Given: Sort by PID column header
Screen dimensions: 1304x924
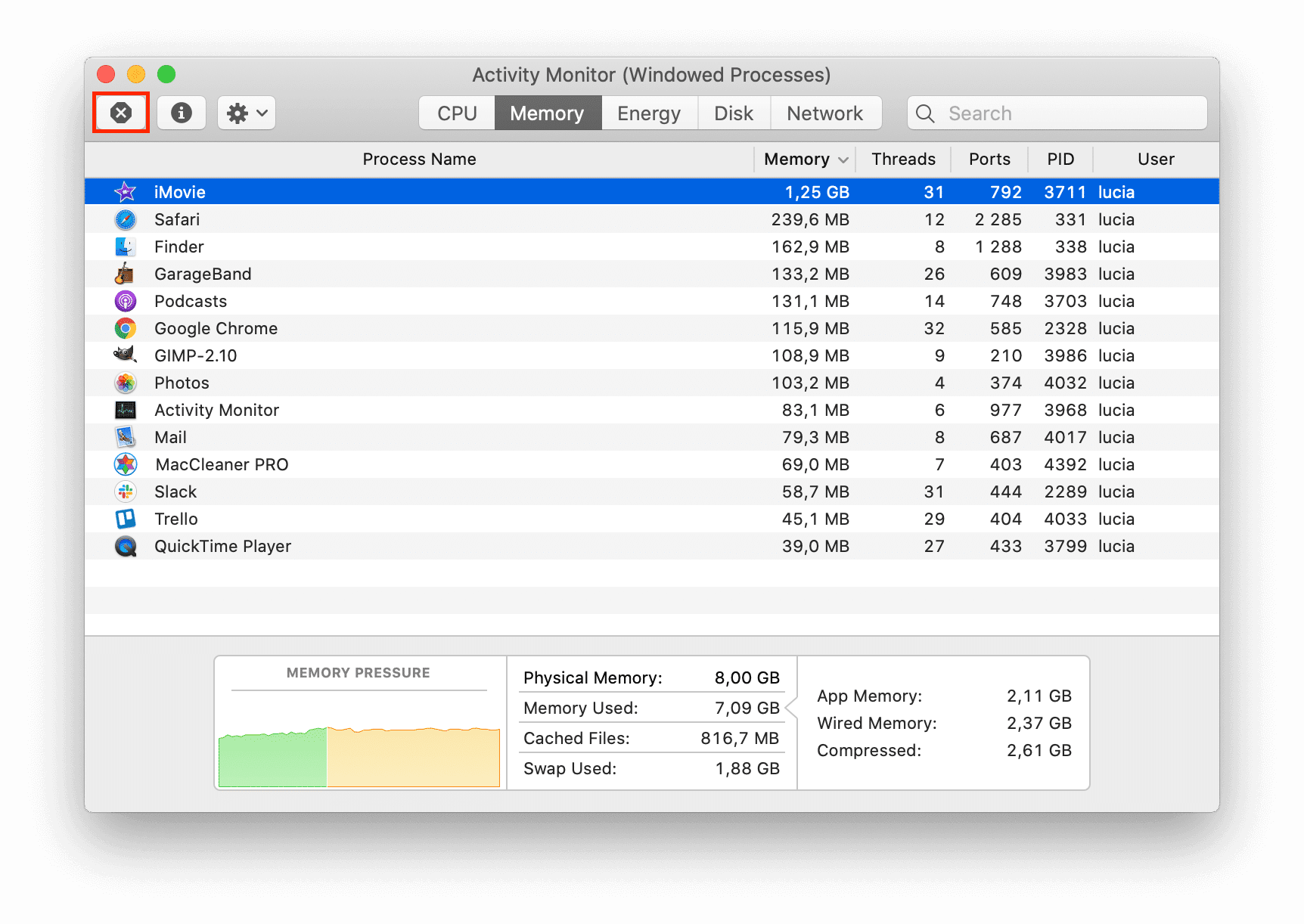Looking at the screenshot, I should pyautogui.click(x=1060, y=159).
